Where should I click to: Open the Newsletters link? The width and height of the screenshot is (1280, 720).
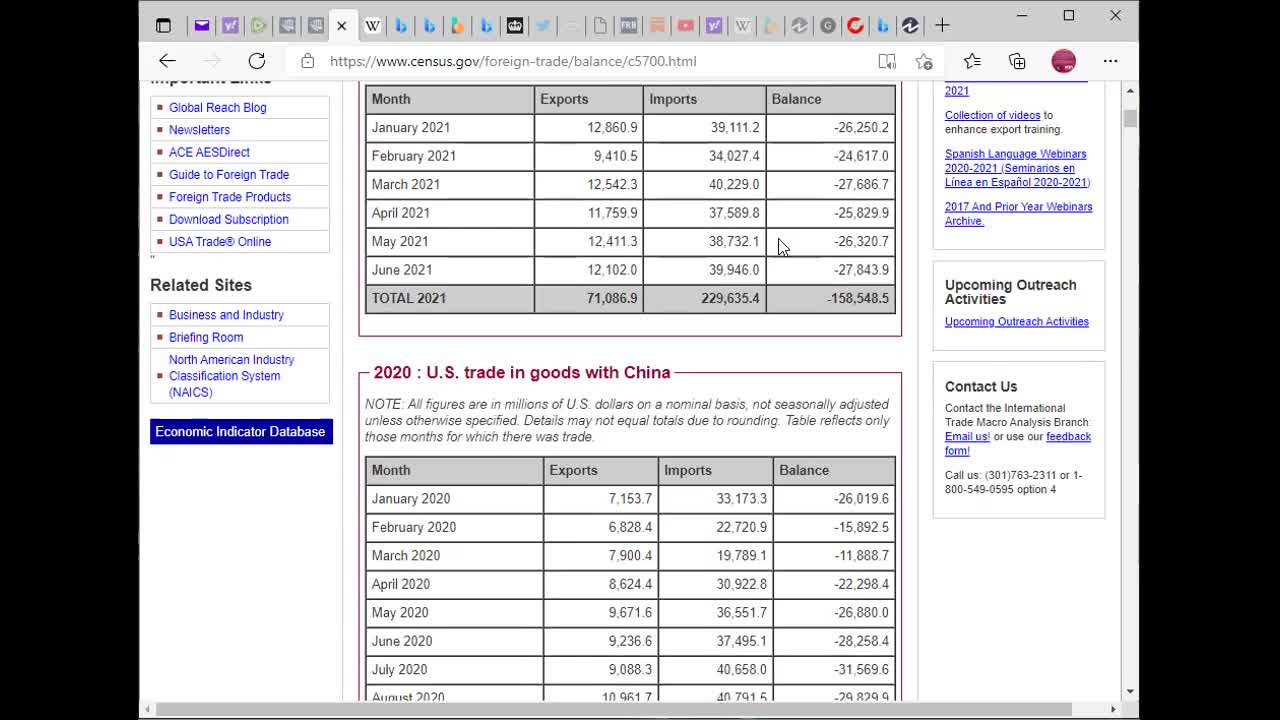(x=199, y=130)
